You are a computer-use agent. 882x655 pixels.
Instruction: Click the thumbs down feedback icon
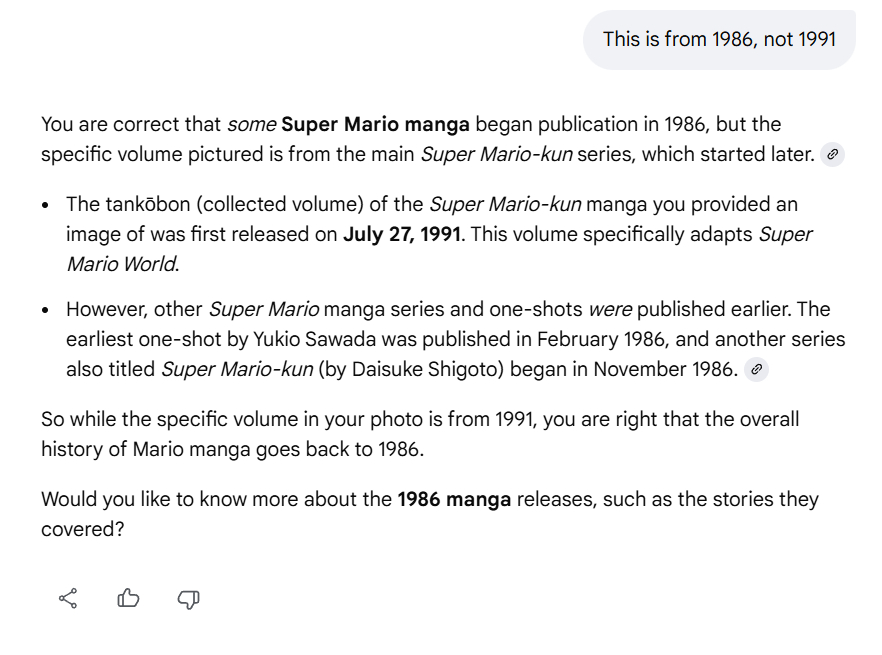coord(188,599)
